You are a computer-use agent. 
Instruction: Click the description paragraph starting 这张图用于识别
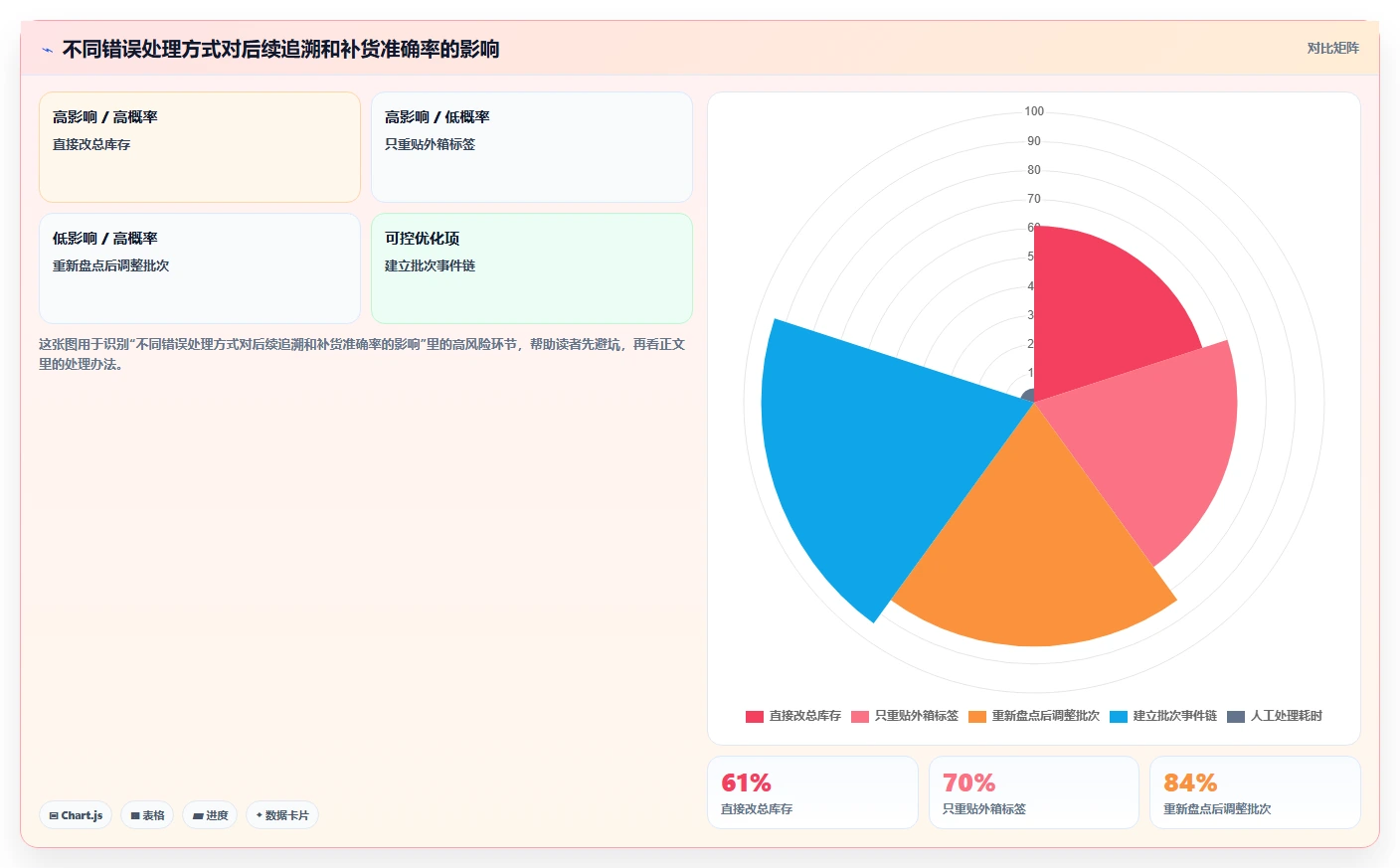(x=362, y=354)
